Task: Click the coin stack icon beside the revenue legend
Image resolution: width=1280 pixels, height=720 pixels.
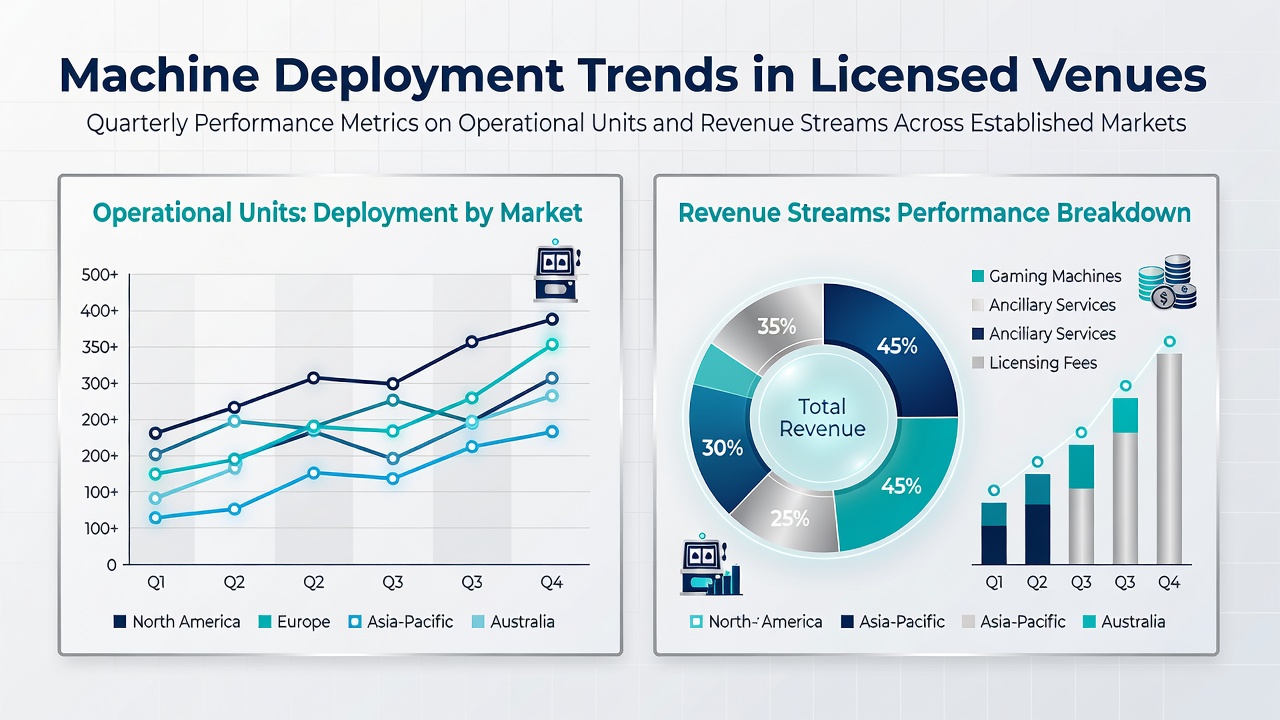Action: pos(1168,282)
